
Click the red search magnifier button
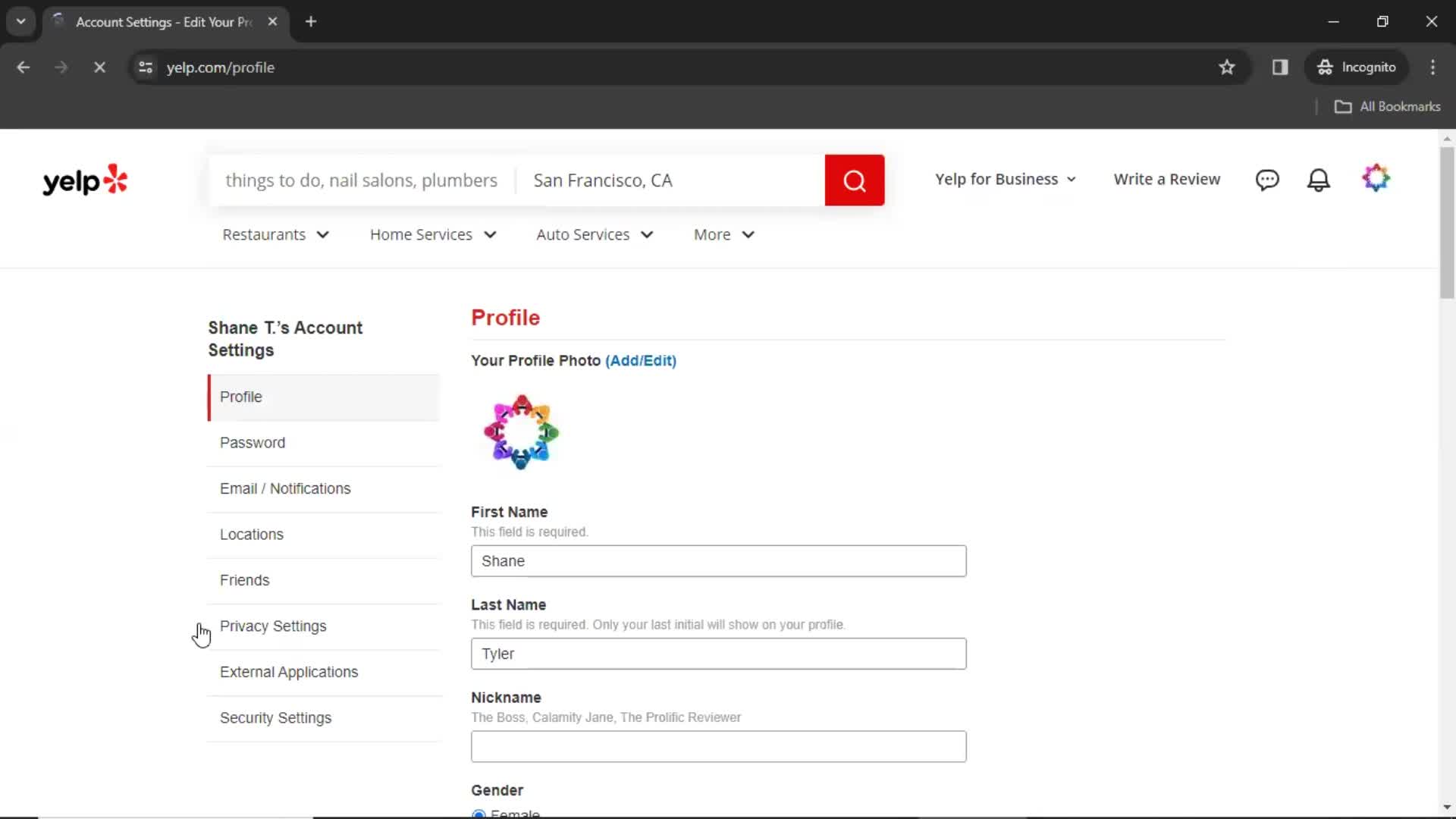pos(854,180)
